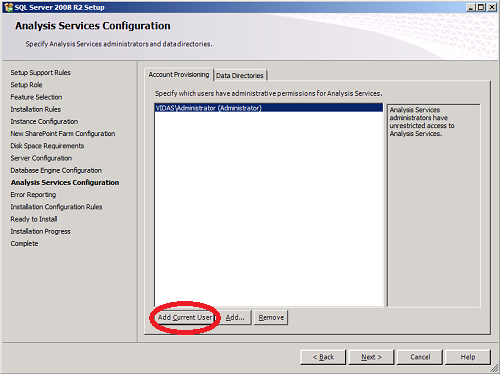
Task: Click New SharePoint Farm Configuration step
Action: click(x=63, y=133)
